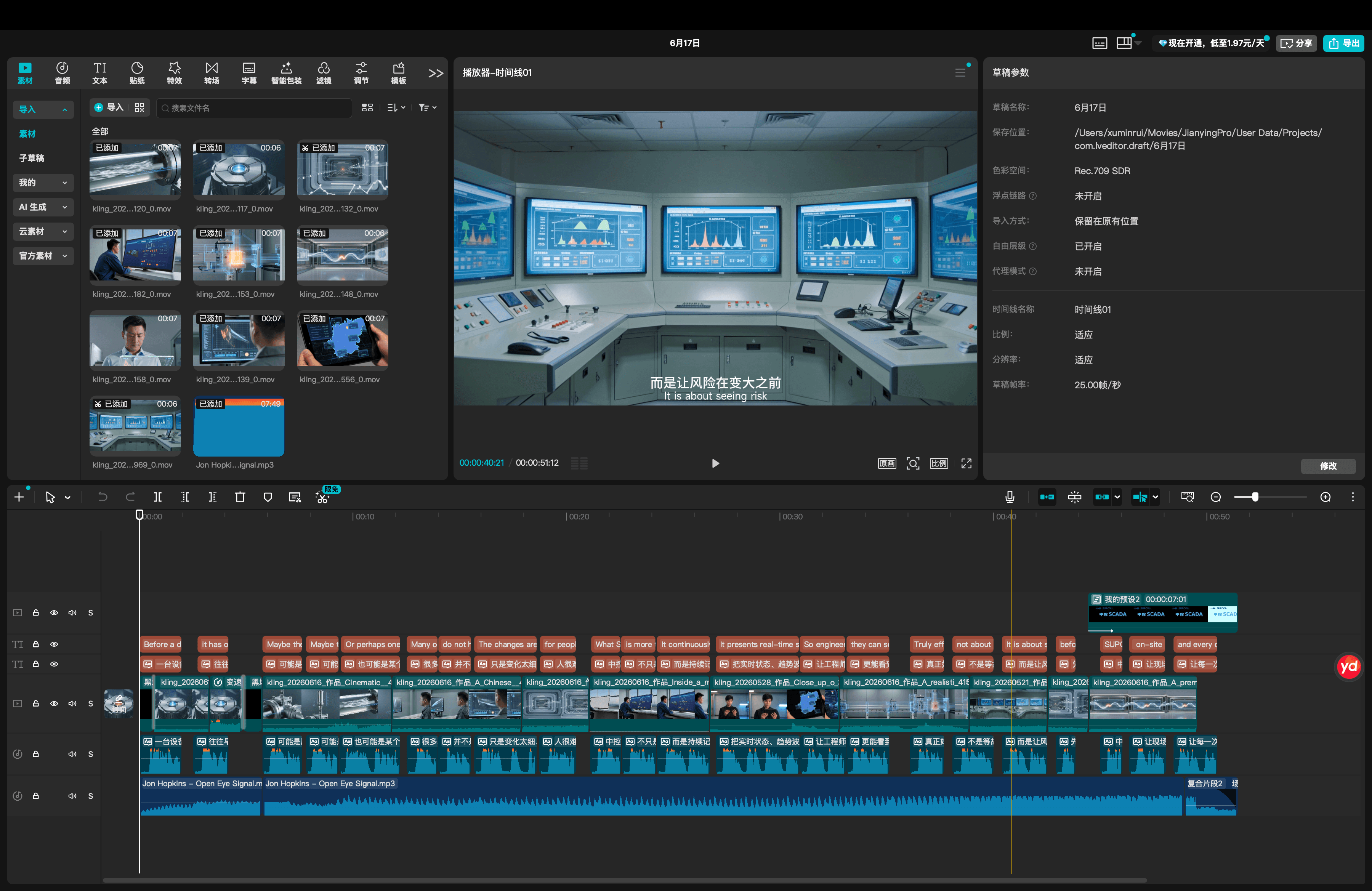Click the player panel hamburger menu icon

[960, 73]
